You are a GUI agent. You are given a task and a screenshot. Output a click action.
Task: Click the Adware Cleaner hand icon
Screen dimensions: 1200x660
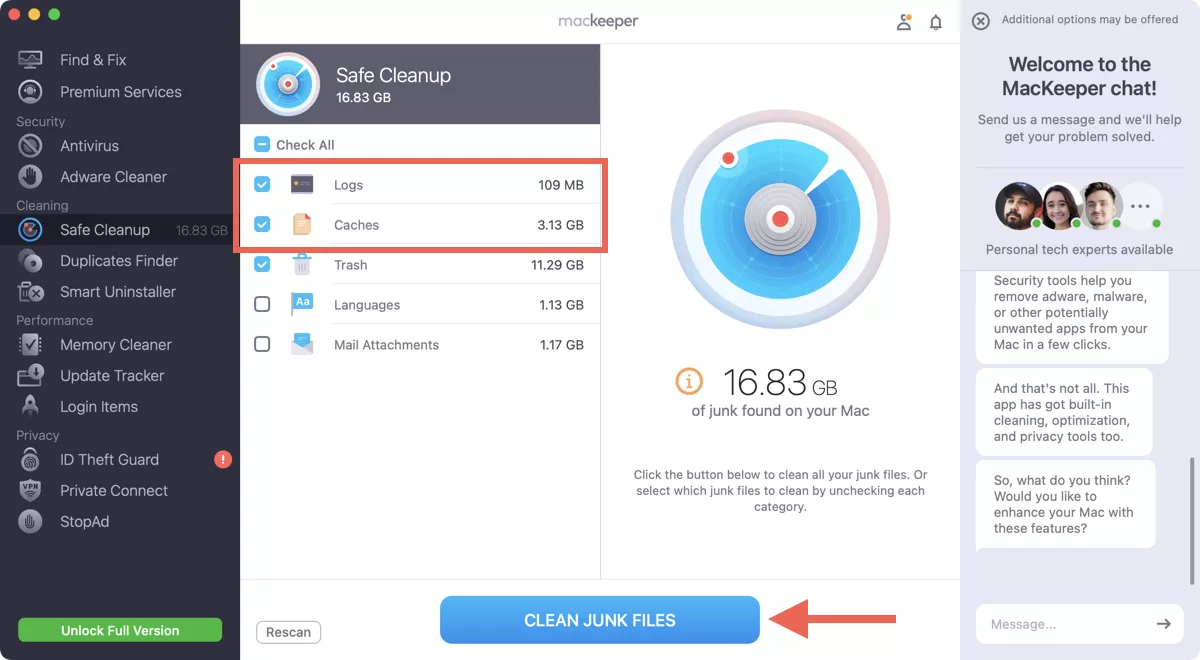(31, 177)
